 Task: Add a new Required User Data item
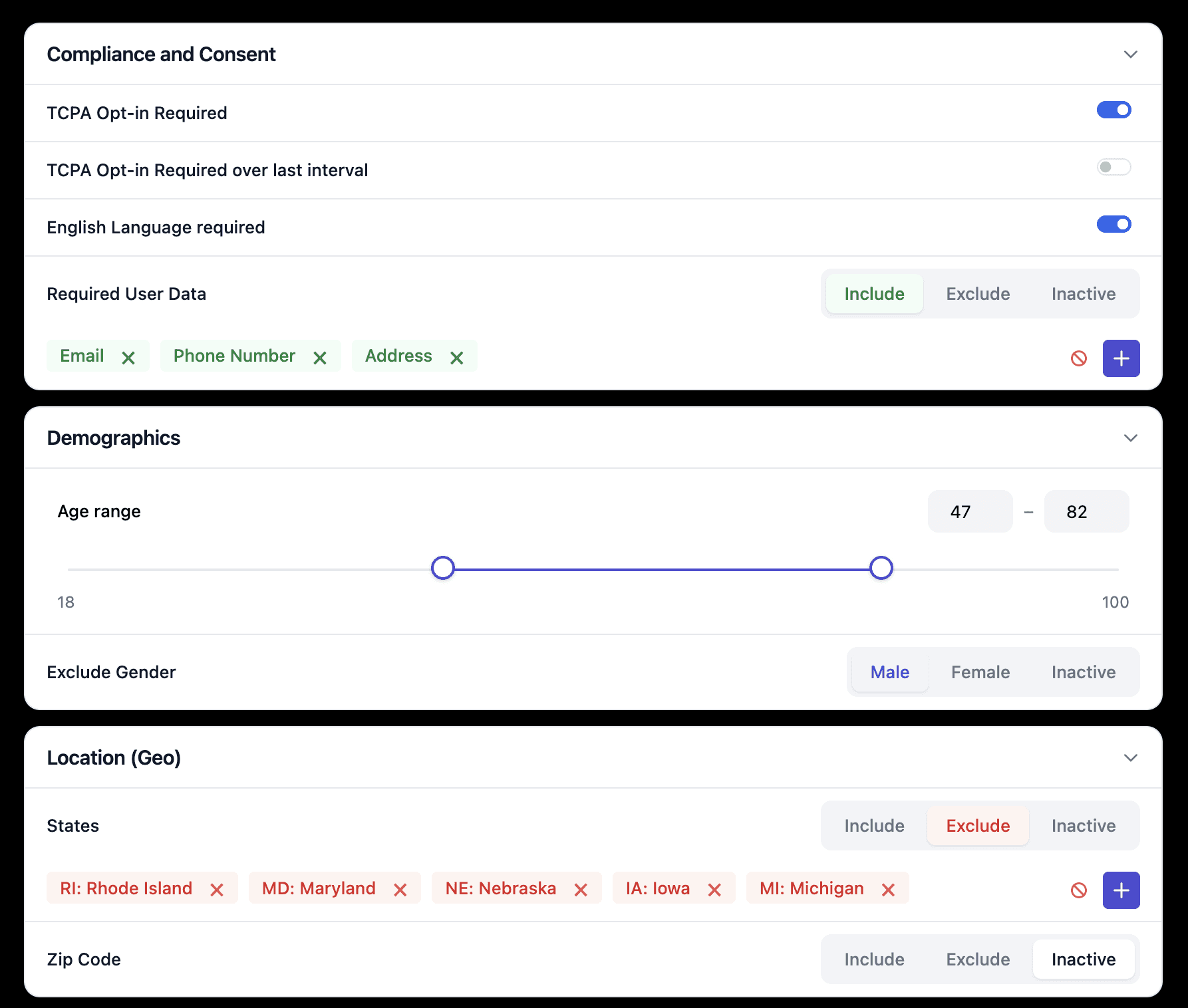pos(1121,358)
